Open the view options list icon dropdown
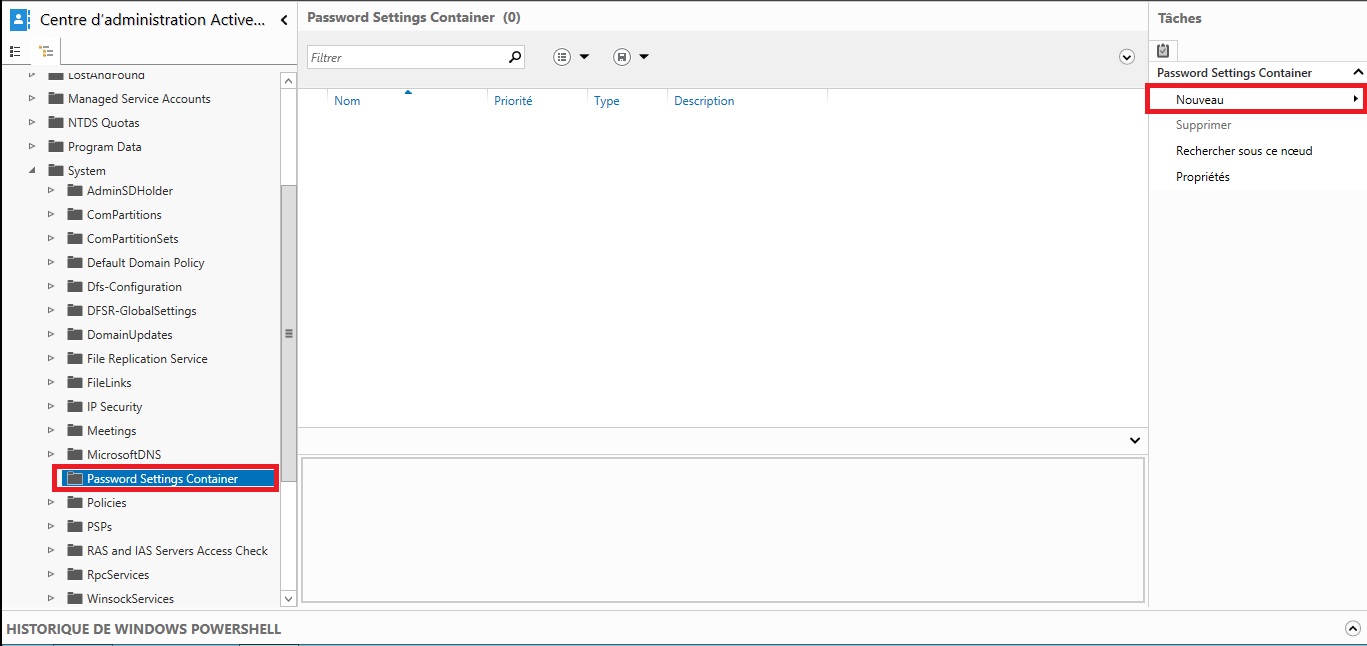The image size is (1367, 646). pos(572,57)
